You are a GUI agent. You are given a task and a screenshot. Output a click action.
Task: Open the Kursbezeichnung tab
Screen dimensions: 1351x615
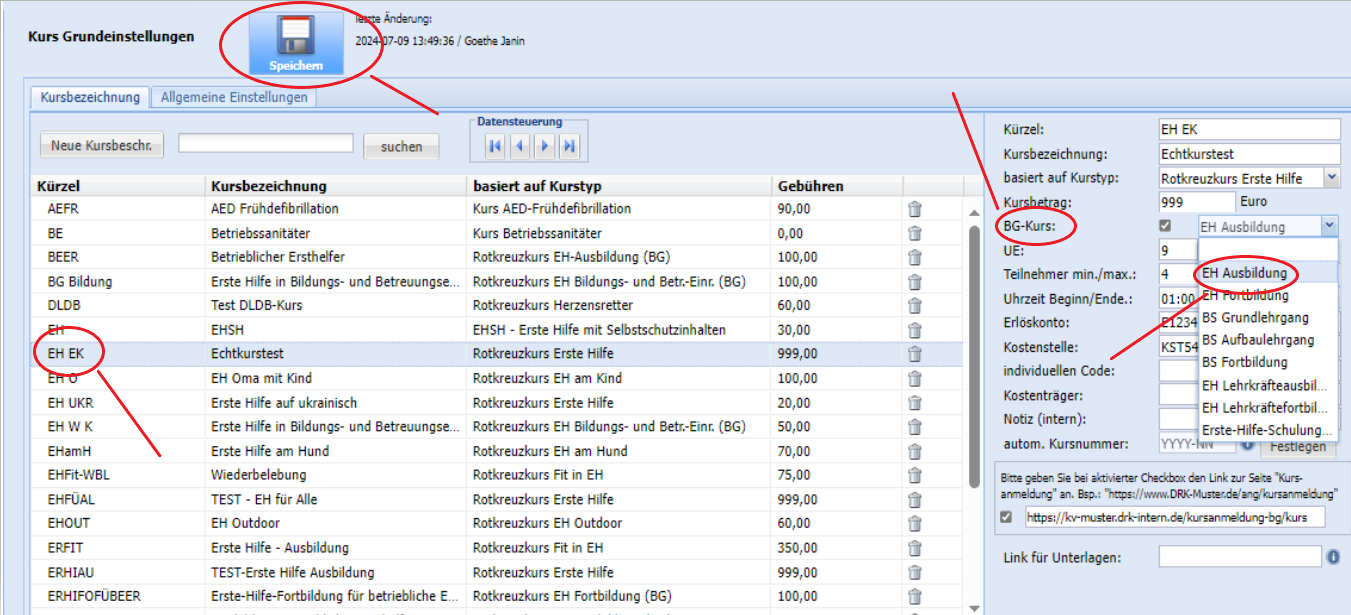click(x=90, y=98)
